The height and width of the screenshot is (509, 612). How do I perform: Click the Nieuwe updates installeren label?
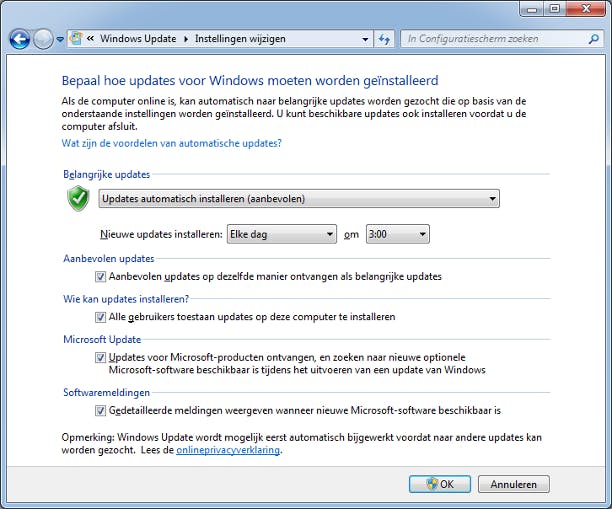coord(161,234)
